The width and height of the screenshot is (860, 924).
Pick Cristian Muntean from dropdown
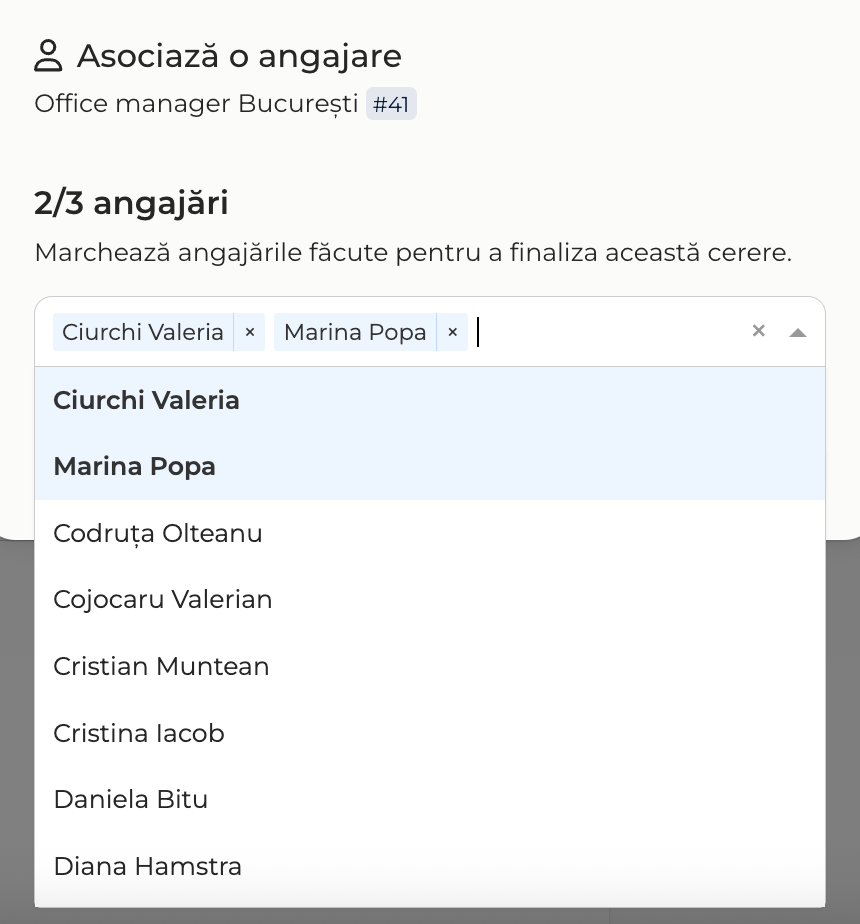coord(430,666)
